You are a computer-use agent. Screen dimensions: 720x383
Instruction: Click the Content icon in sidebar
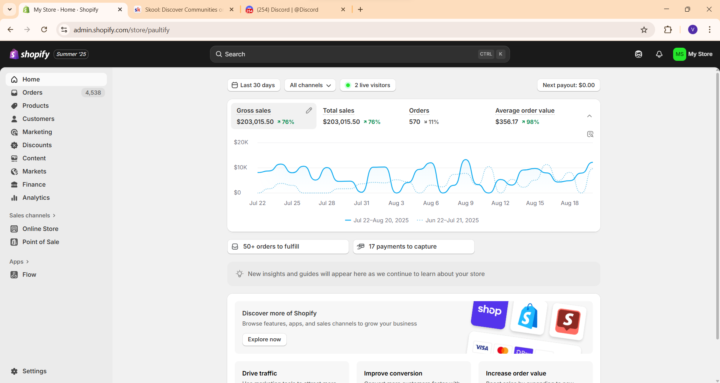14,158
